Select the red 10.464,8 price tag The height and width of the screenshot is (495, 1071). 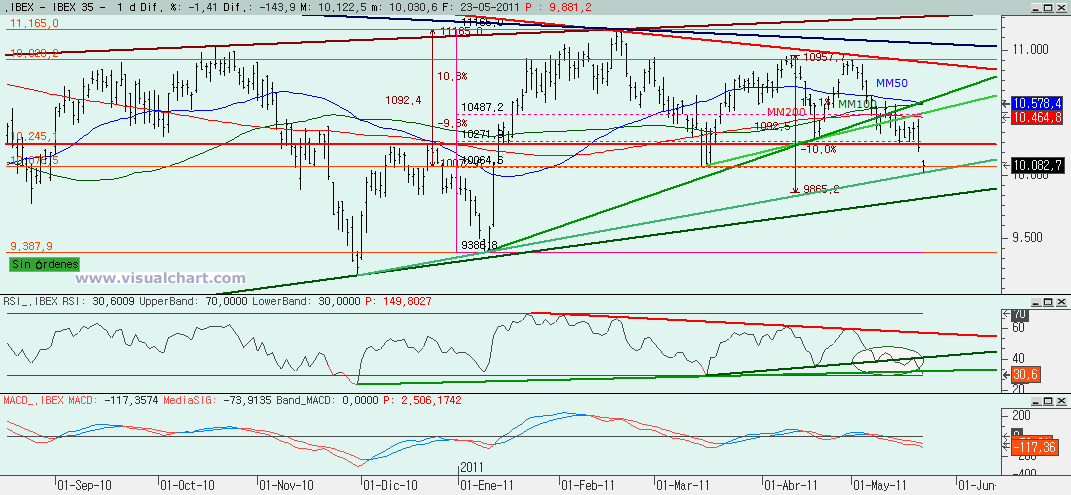1036,117
